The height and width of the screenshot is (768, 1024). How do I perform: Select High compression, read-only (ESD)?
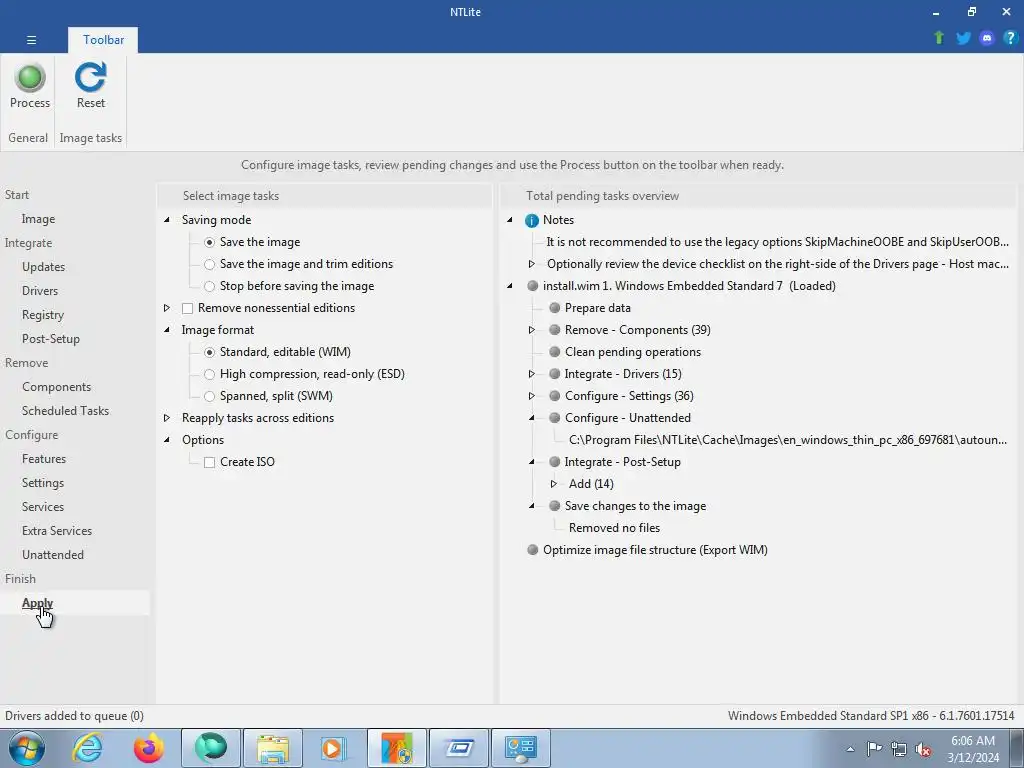click(x=209, y=374)
